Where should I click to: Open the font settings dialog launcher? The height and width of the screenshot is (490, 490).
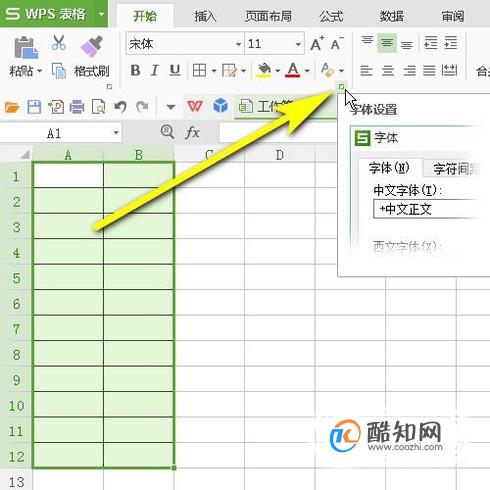pyautogui.click(x=341, y=87)
